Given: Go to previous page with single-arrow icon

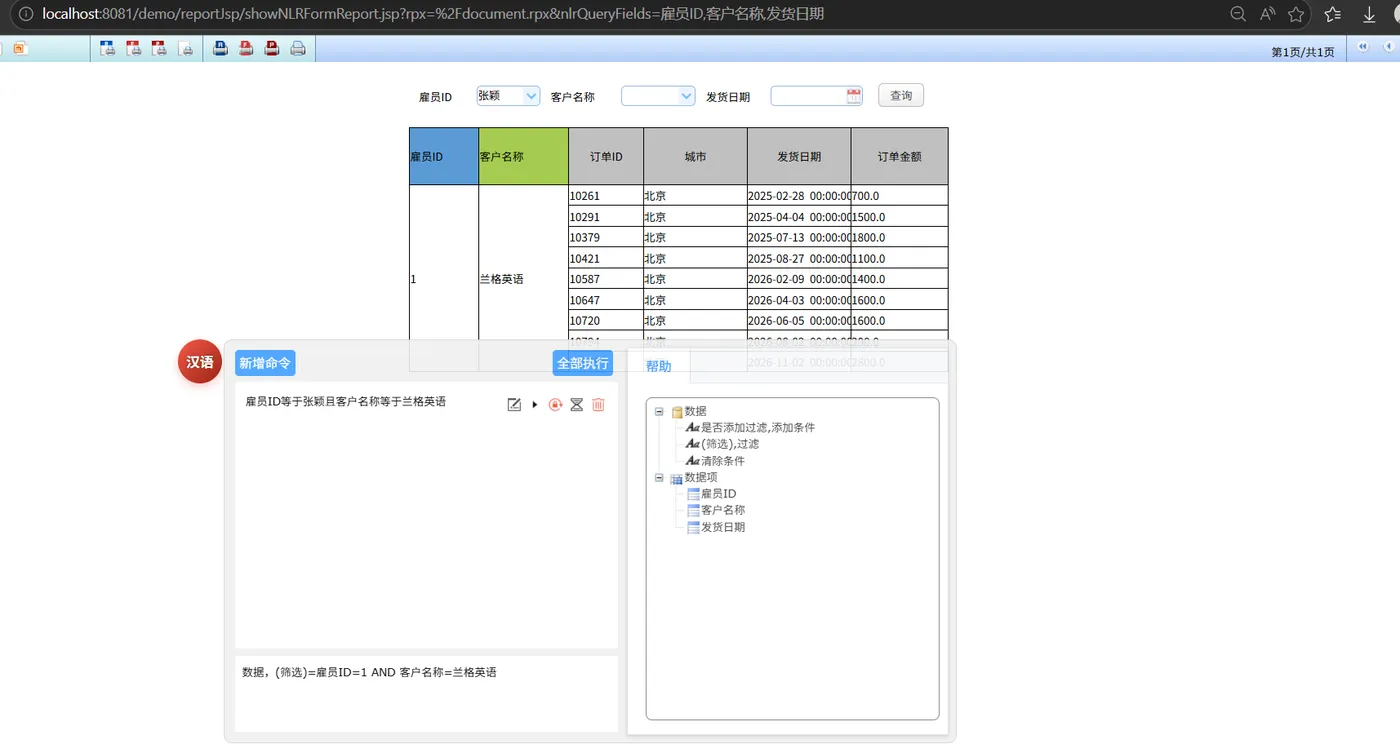Looking at the screenshot, I should [x=1391, y=47].
